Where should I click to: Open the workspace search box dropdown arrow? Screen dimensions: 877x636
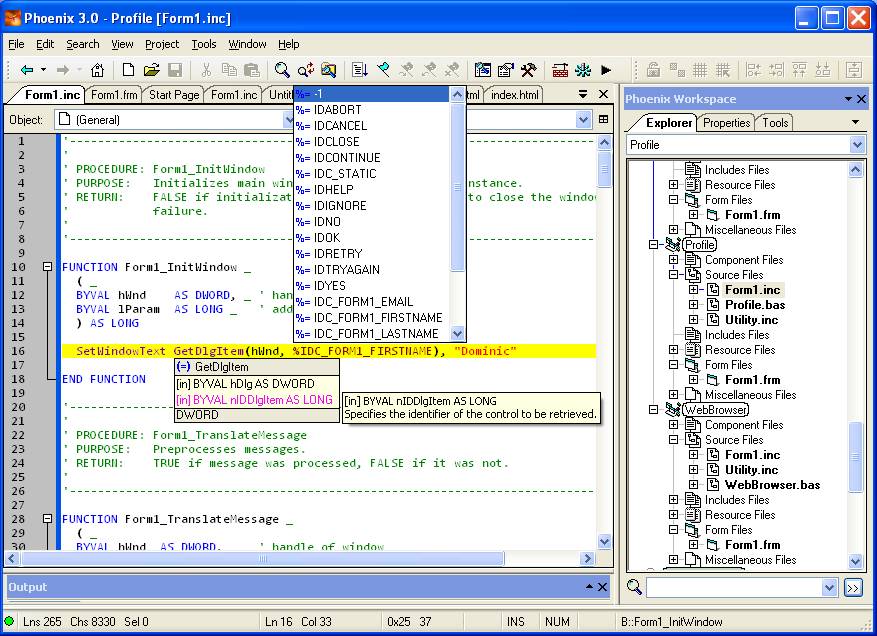coord(829,587)
